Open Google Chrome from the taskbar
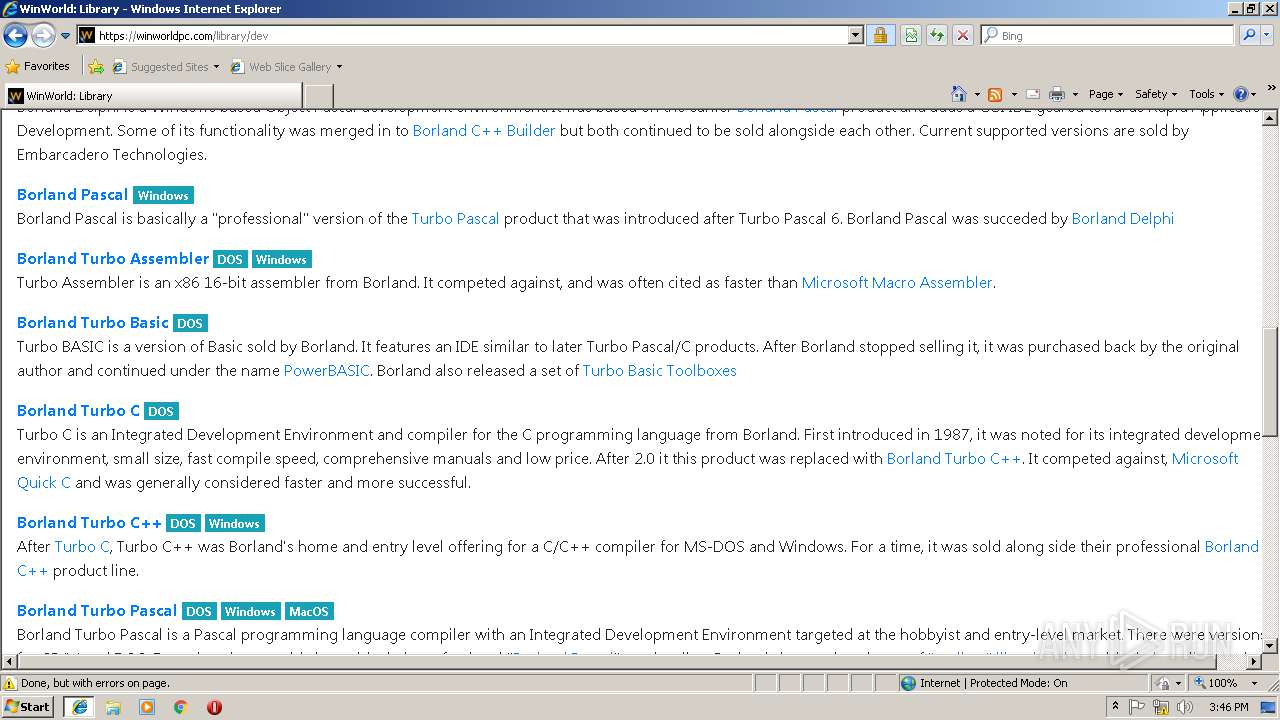 (x=181, y=706)
